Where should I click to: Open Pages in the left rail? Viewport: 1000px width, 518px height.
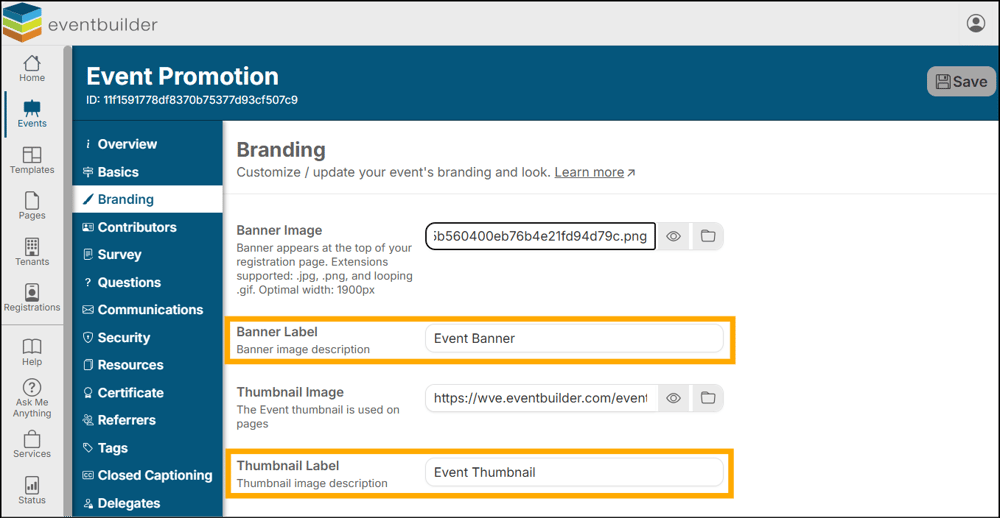32,207
